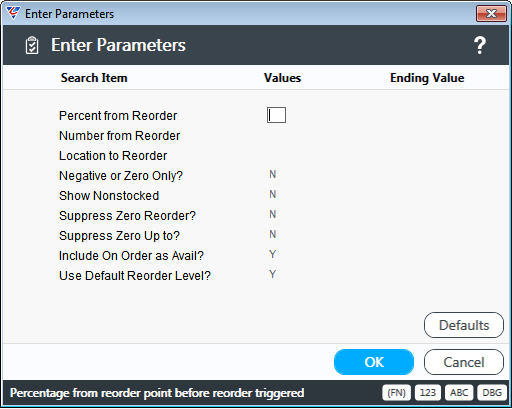This screenshot has width=512, height=409.
Task: Select the Number from Reorder row
Action: pos(119,136)
